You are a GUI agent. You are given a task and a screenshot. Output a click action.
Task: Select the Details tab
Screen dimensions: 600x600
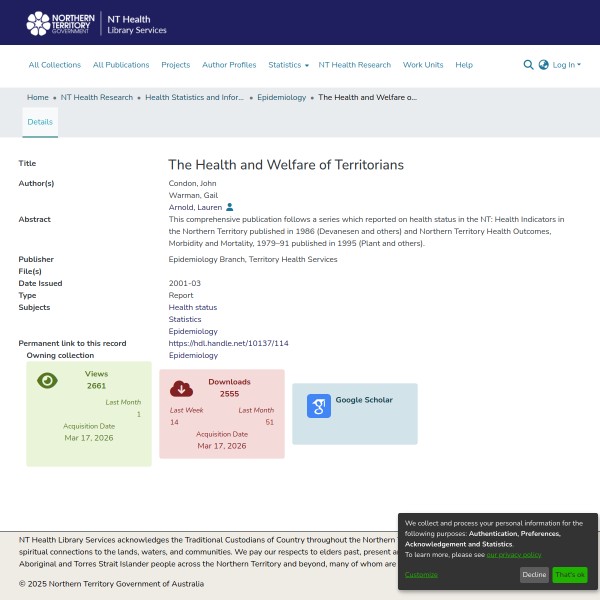click(x=40, y=122)
